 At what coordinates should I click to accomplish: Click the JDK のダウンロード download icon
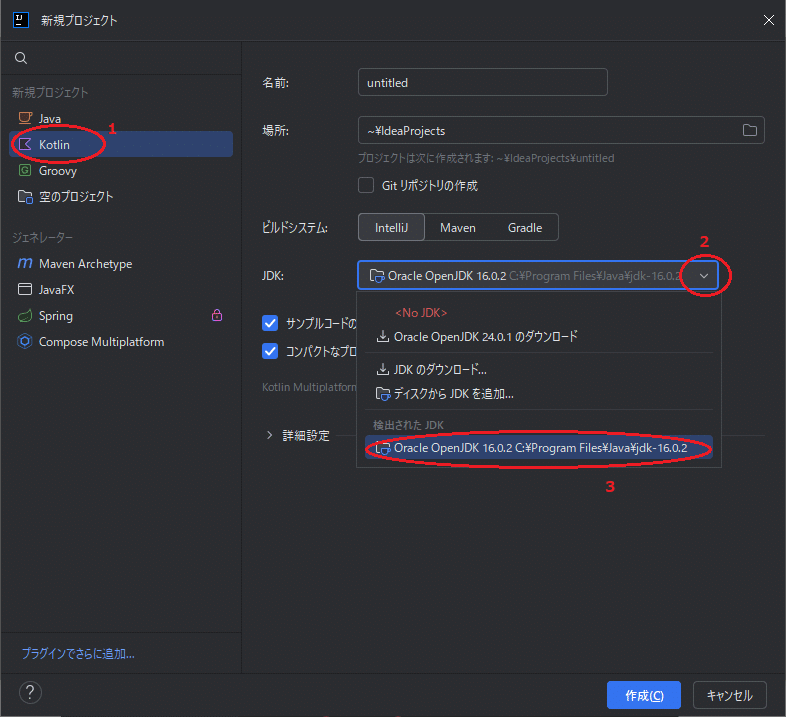click(x=383, y=370)
